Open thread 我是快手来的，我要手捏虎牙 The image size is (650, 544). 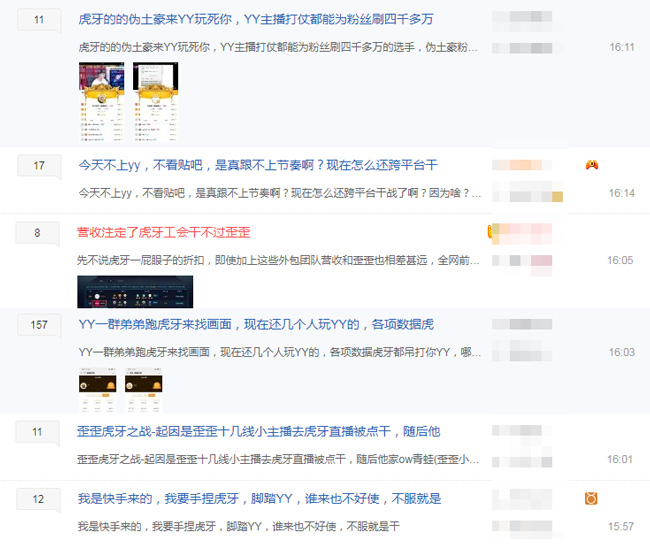(x=259, y=498)
